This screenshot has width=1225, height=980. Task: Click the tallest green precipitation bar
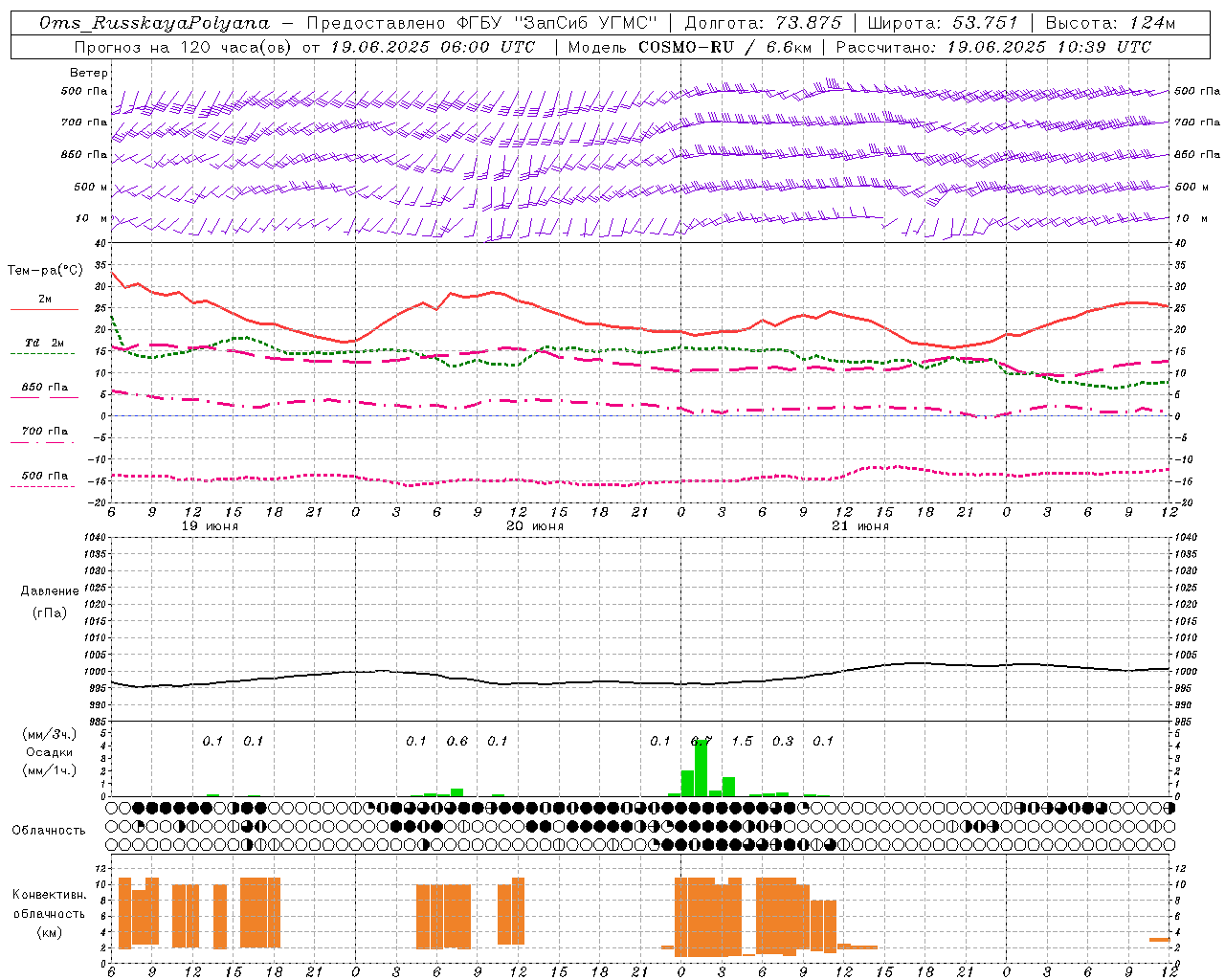pos(701,768)
